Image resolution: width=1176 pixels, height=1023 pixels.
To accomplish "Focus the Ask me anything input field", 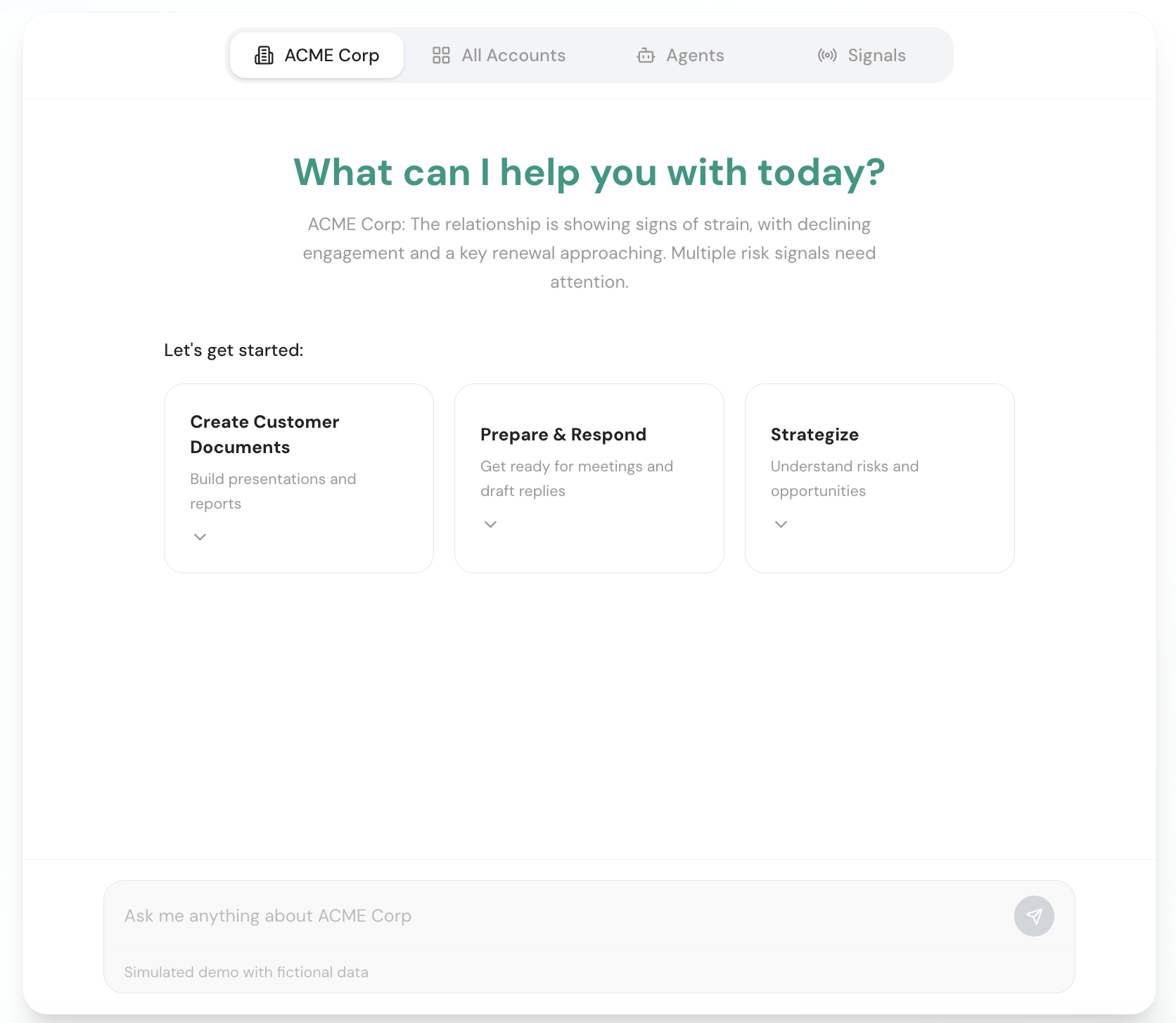I will (x=556, y=916).
